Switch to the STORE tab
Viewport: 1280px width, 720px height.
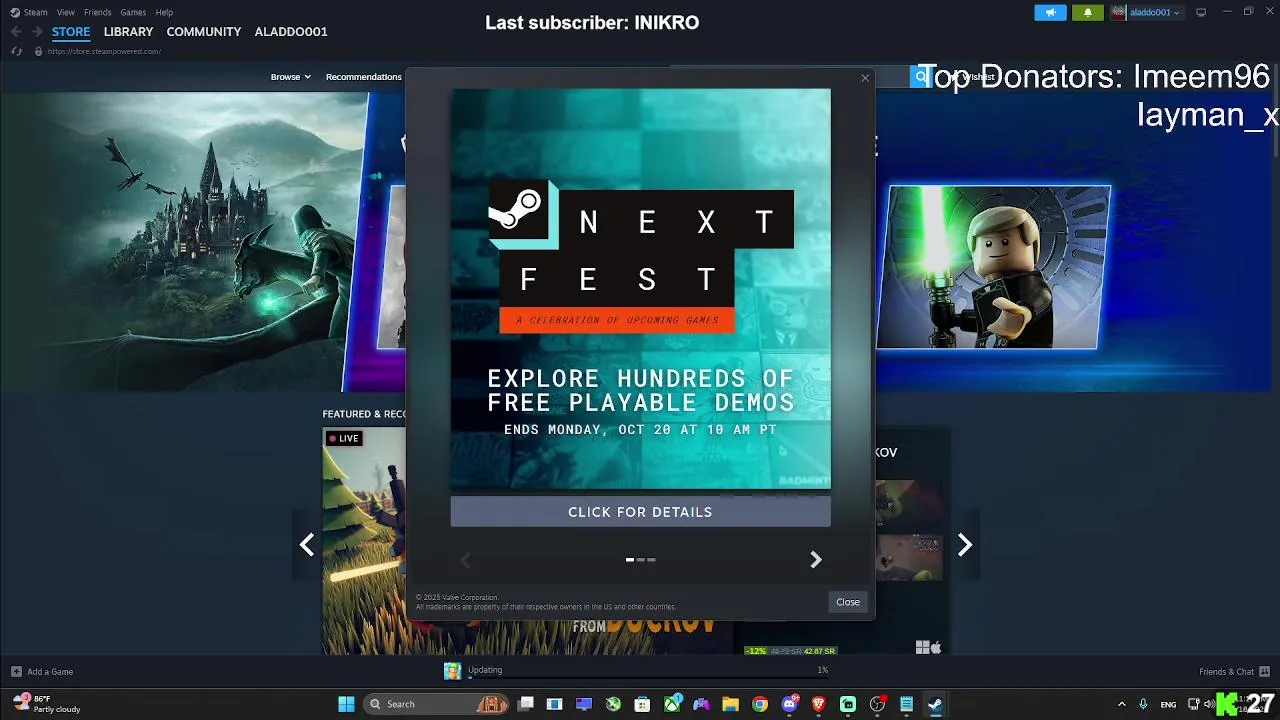coord(71,32)
